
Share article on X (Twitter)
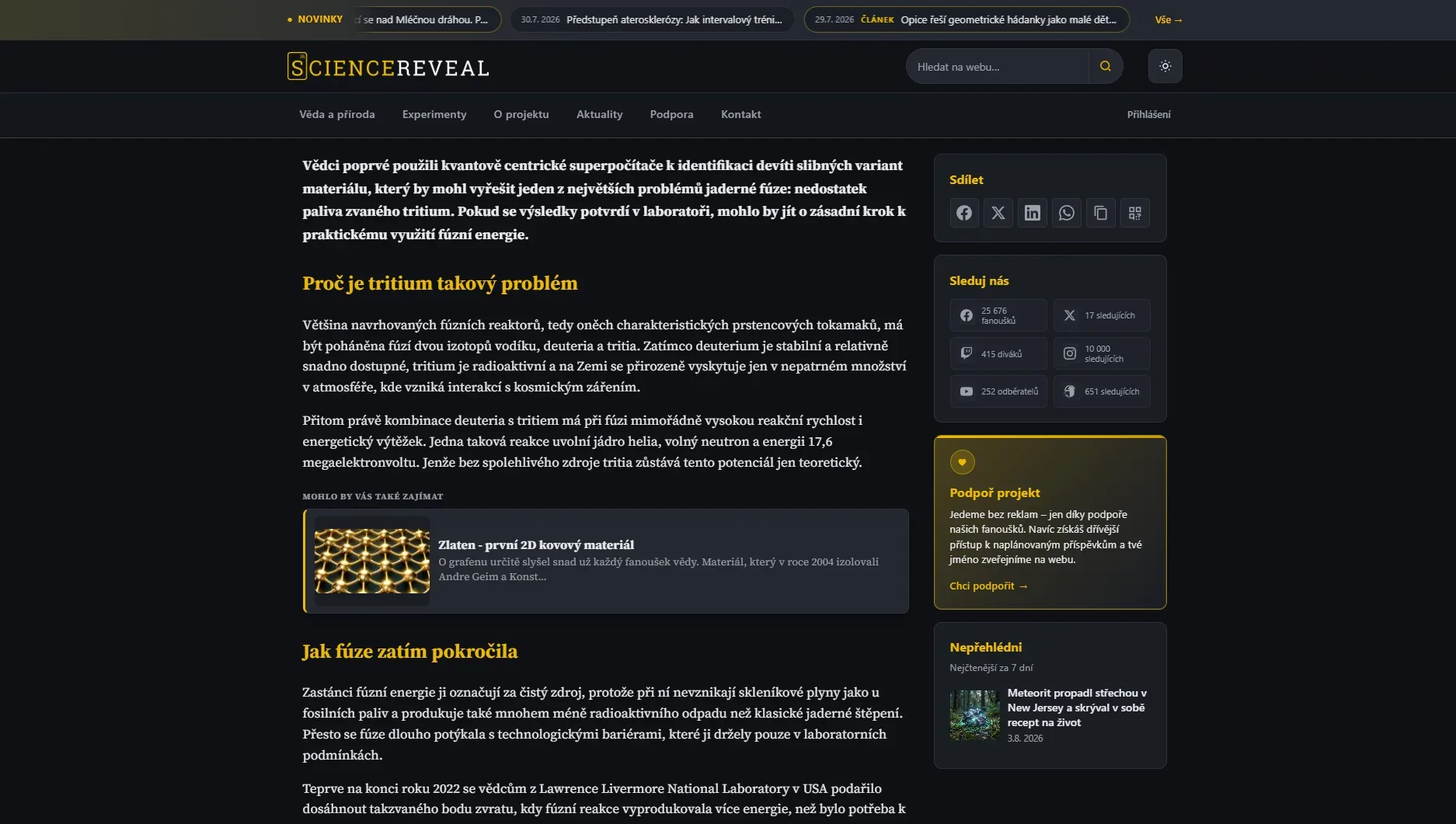pos(998,213)
